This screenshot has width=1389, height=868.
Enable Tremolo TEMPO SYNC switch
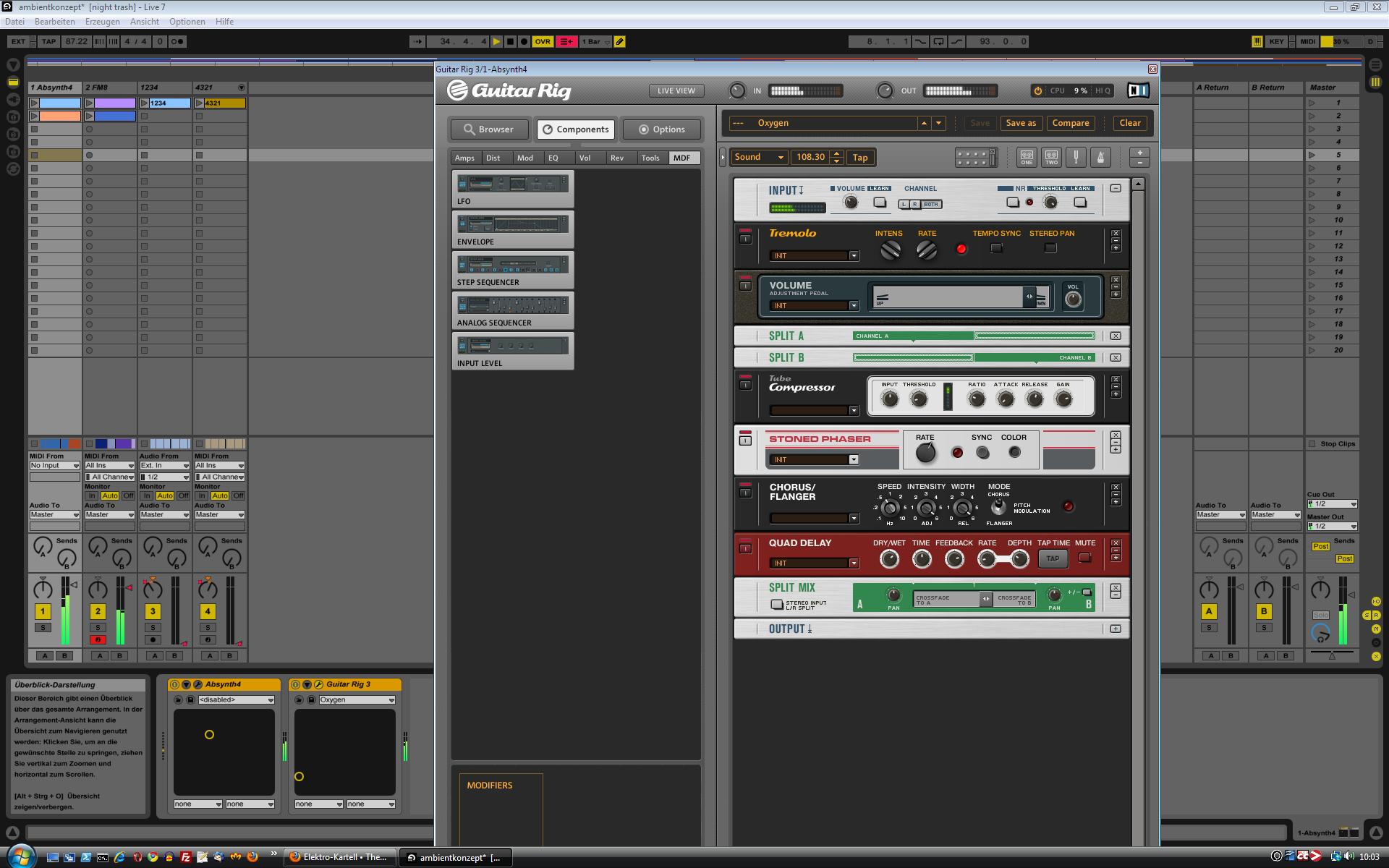point(996,248)
